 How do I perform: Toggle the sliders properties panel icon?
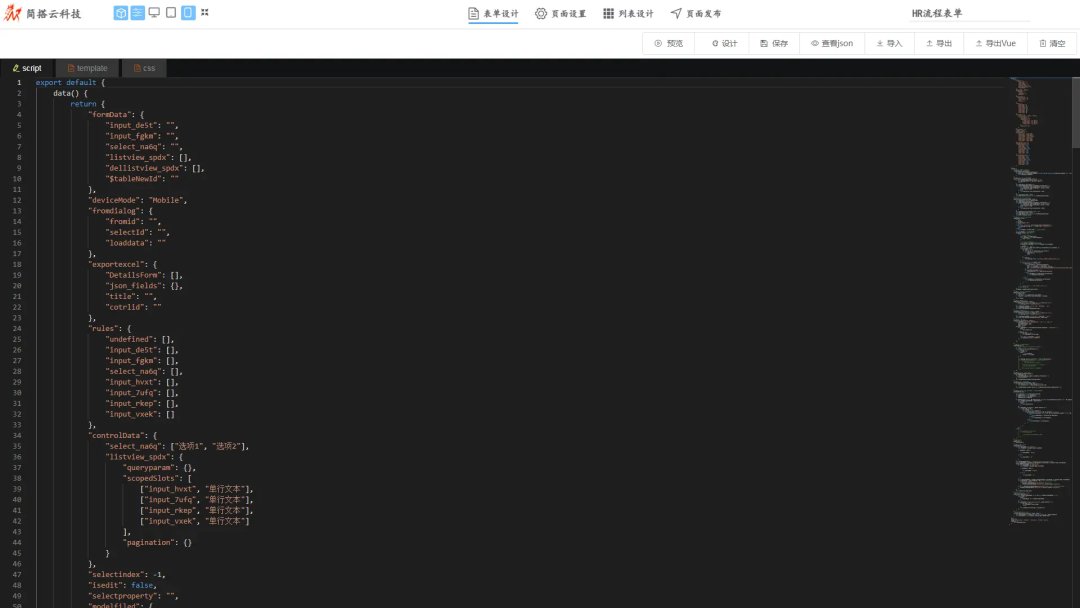pos(138,12)
